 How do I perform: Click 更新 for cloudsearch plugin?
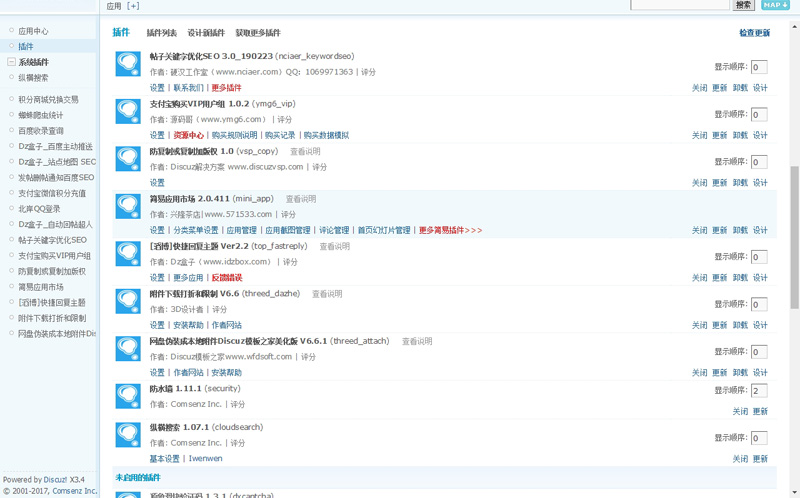(760, 459)
